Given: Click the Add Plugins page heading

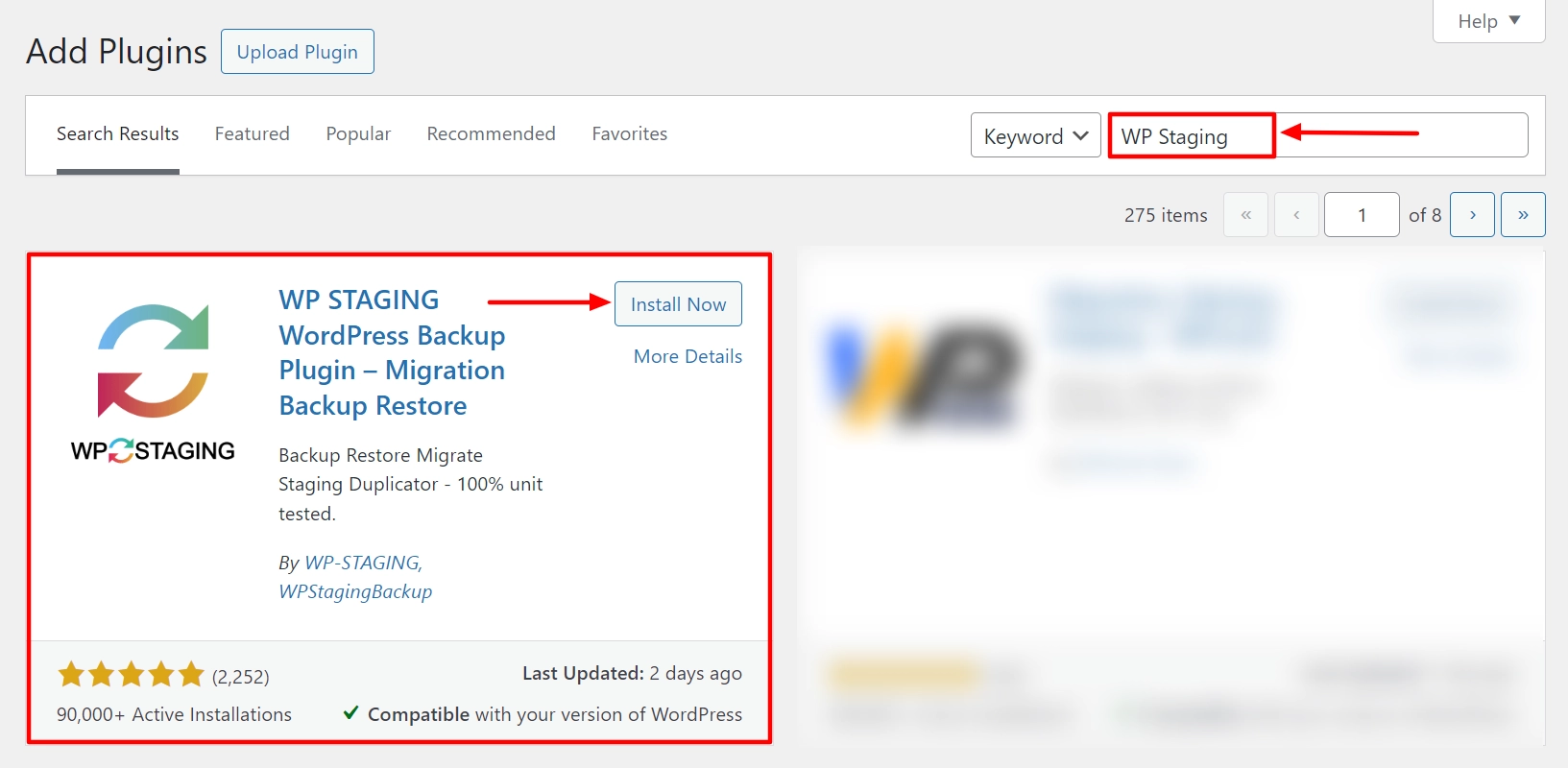Looking at the screenshot, I should tap(116, 51).
